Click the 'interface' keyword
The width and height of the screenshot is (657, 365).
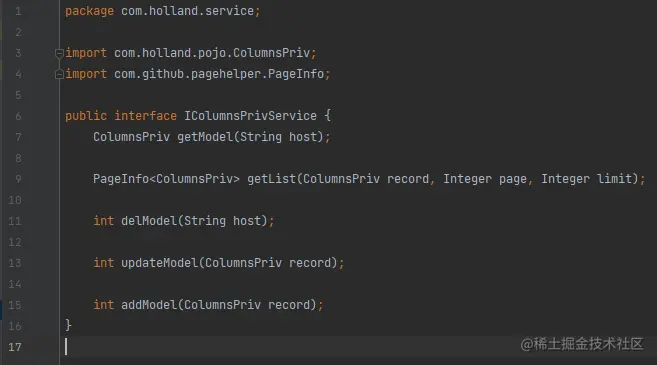pyautogui.click(x=145, y=116)
